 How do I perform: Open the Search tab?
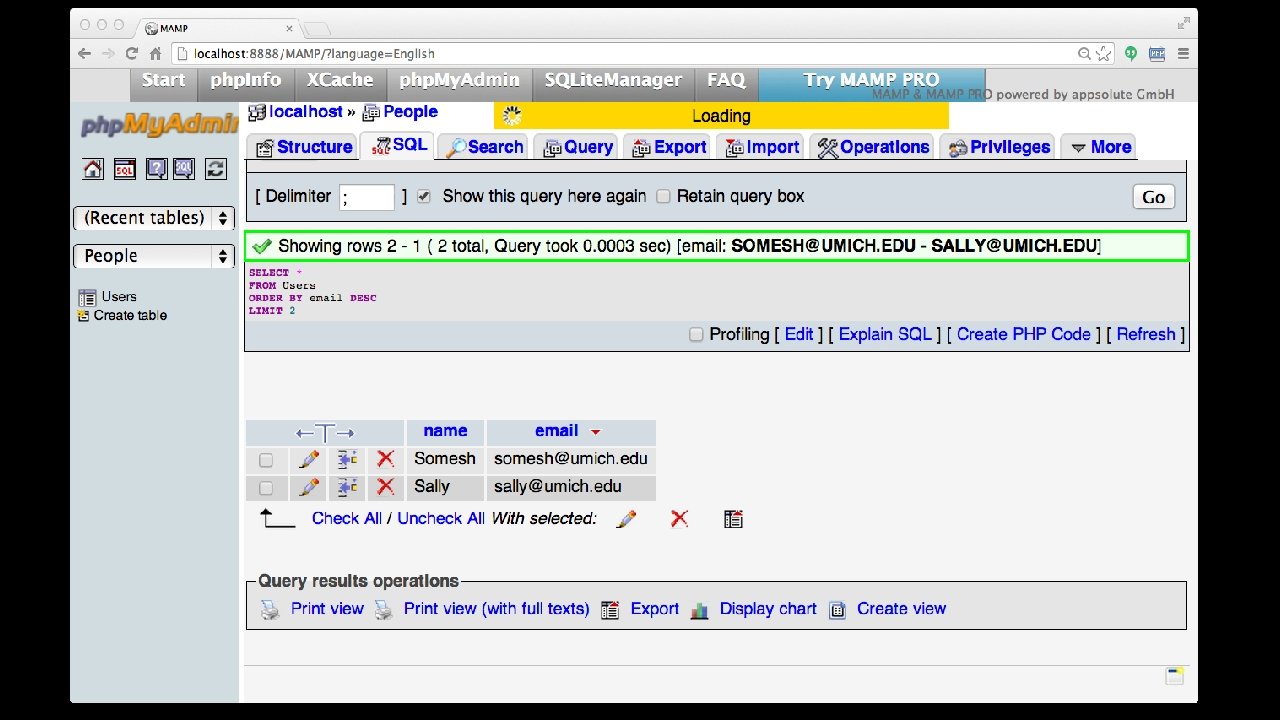coord(484,147)
